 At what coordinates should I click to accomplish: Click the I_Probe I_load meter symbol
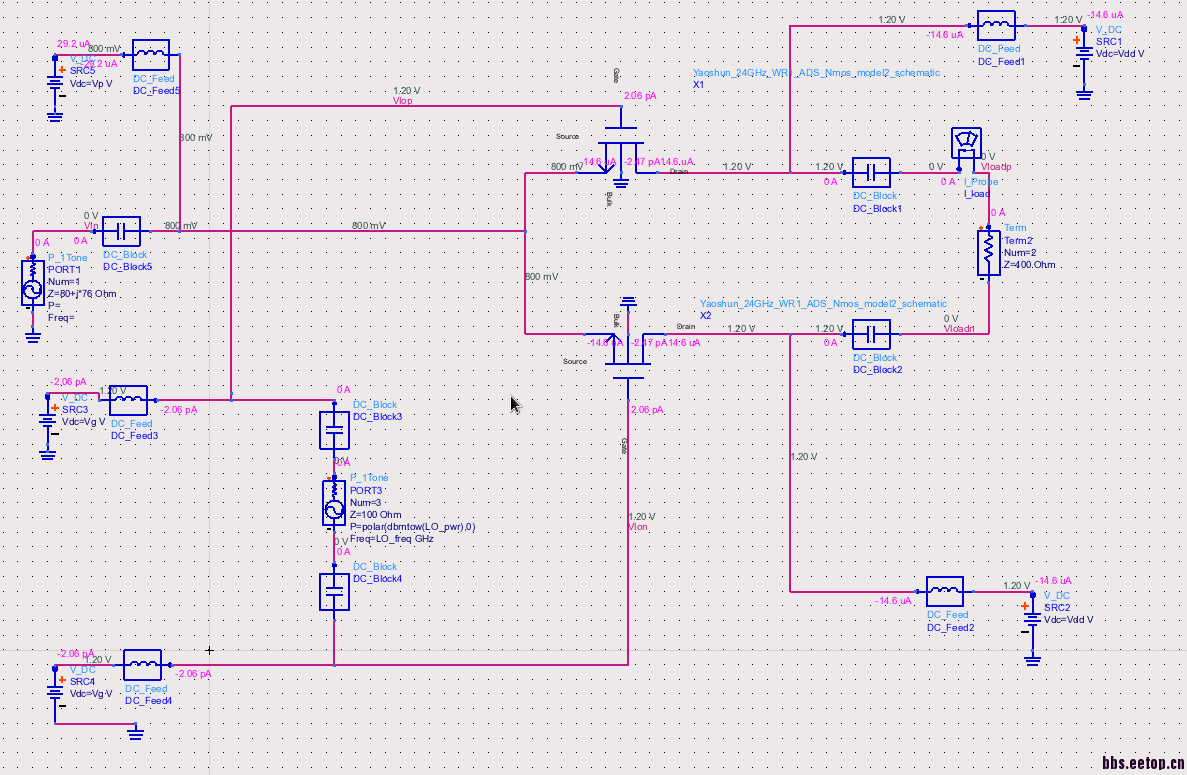pyautogui.click(x=966, y=142)
